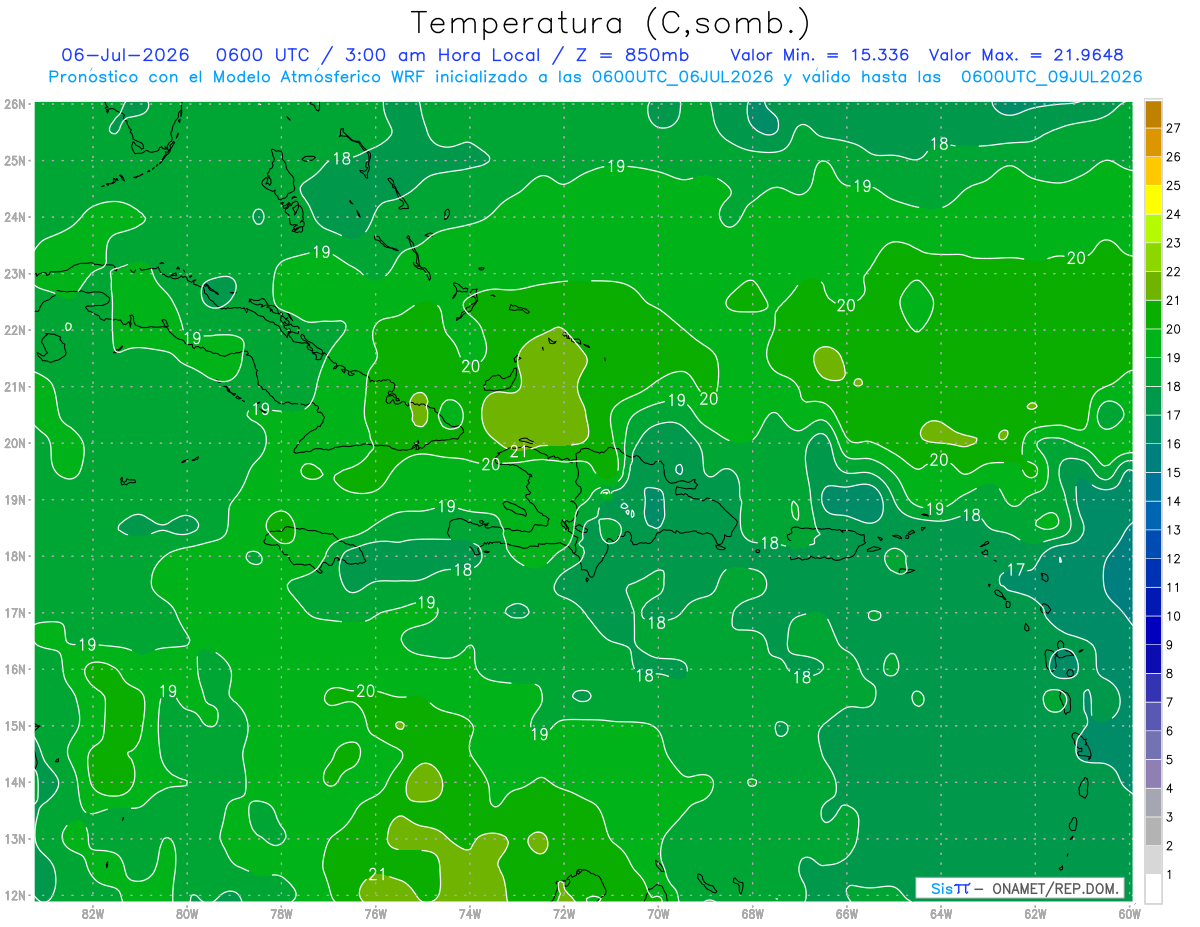Image resolution: width=1200 pixels, height=927 pixels.
Task: Click the "66W" longitude axis label
Action: pyautogui.click(x=846, y=913)
